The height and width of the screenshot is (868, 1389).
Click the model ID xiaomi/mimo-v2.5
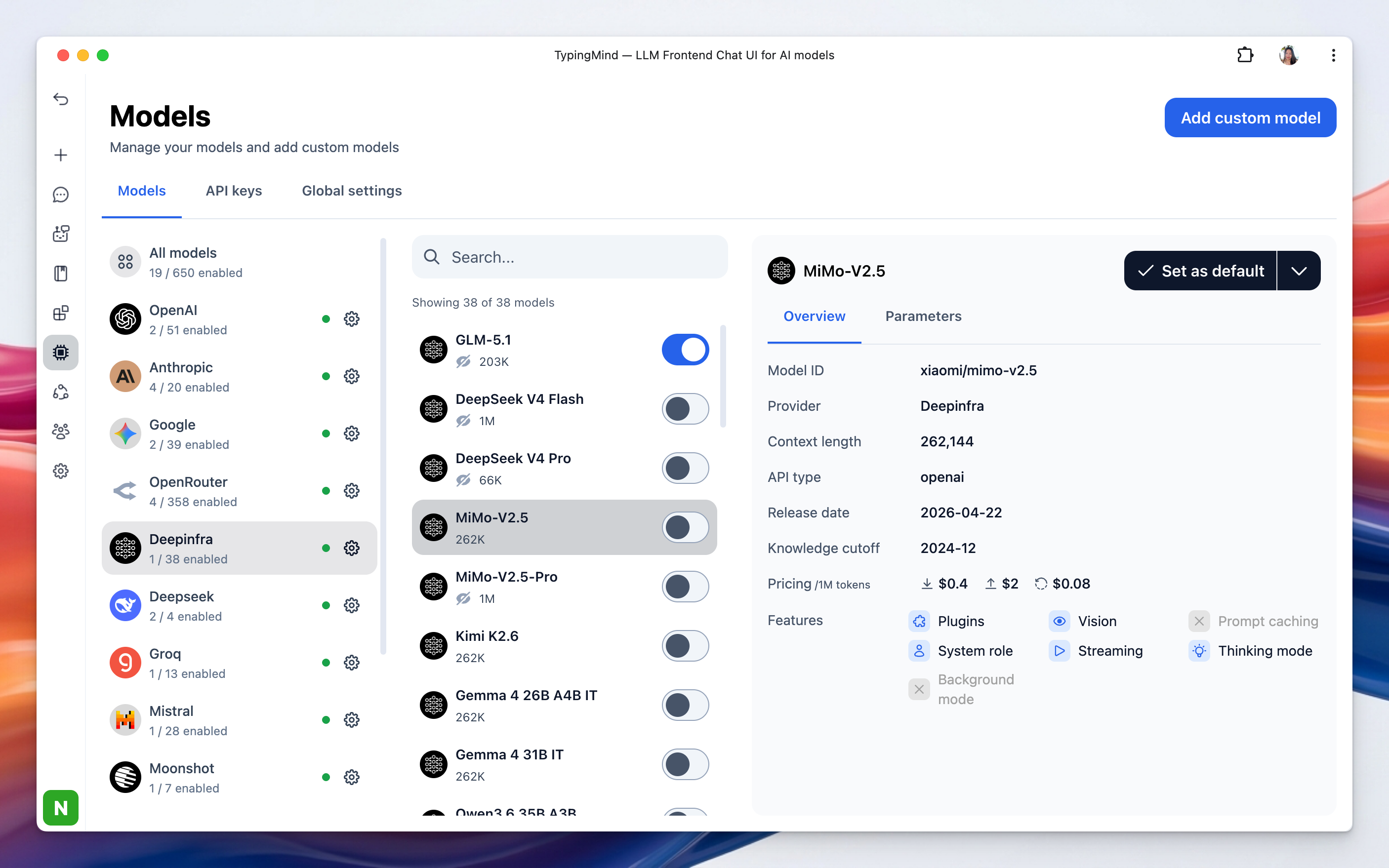[979, 370]
